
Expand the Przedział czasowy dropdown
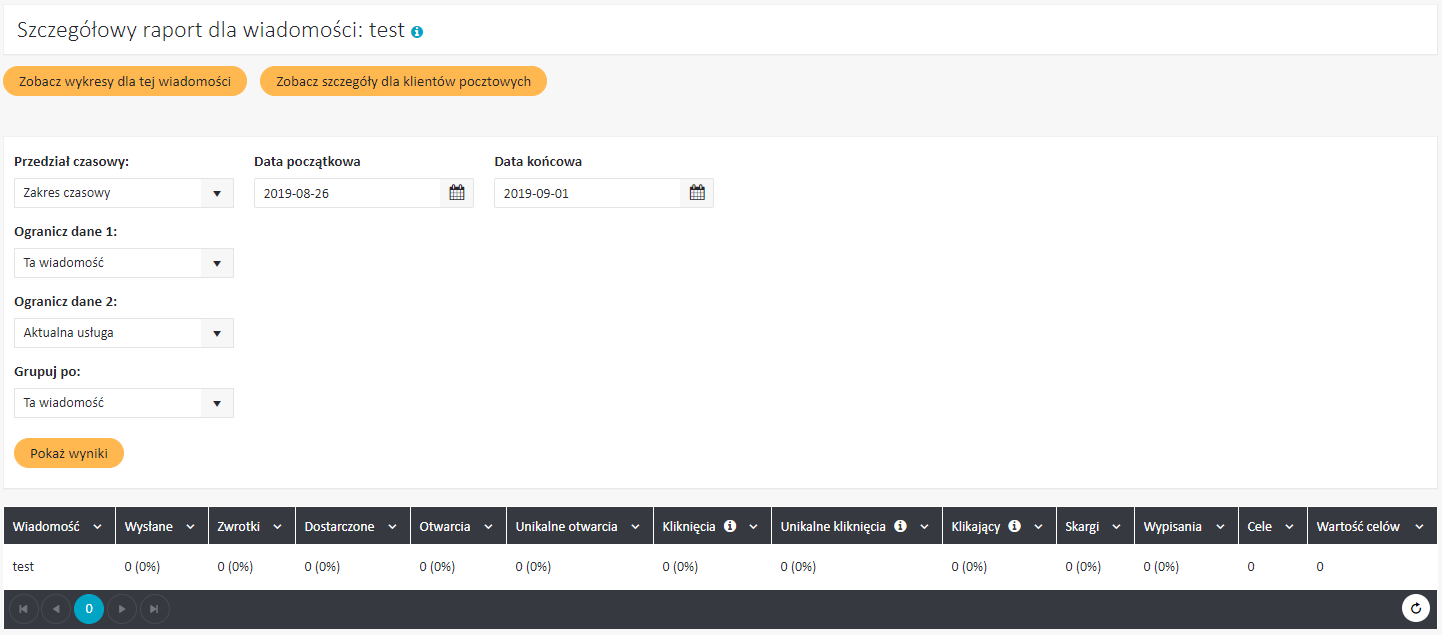coord(217,193)
